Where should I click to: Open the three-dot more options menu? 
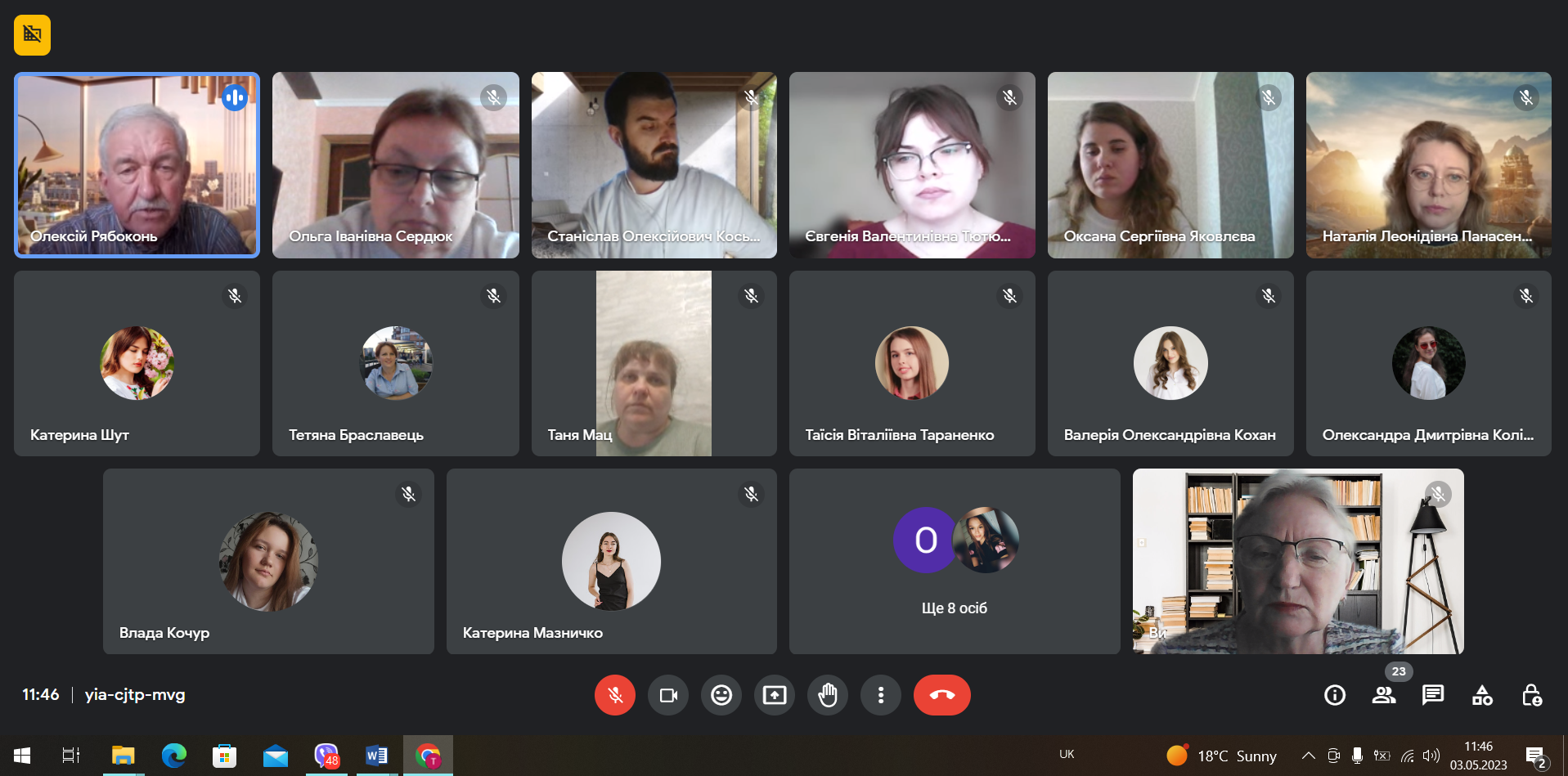pyautogui.click(x=881, y=695)
